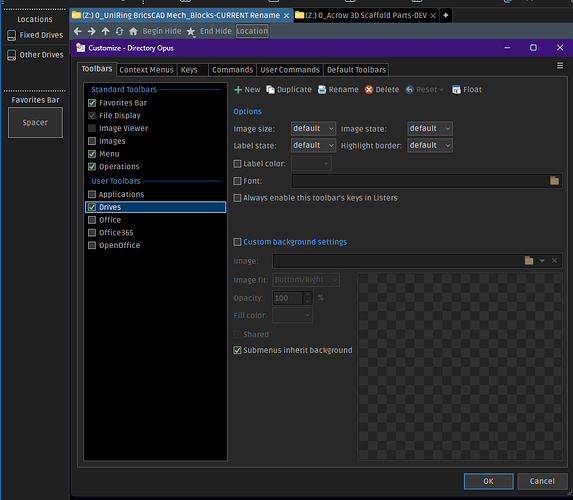Uncheck Submenus inherit background
Image resolution: width=573 pixels, height=500 pixels.
pos(237,350)
